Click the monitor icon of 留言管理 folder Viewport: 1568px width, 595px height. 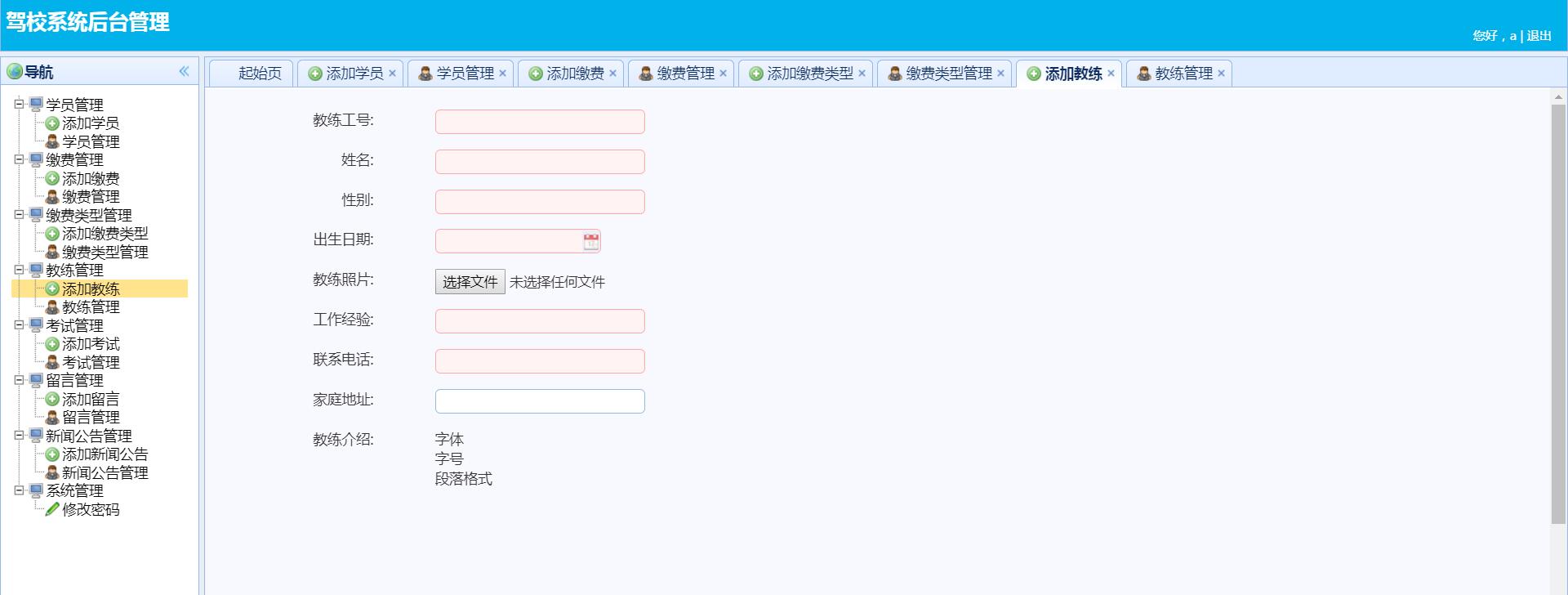pos(36,381)
